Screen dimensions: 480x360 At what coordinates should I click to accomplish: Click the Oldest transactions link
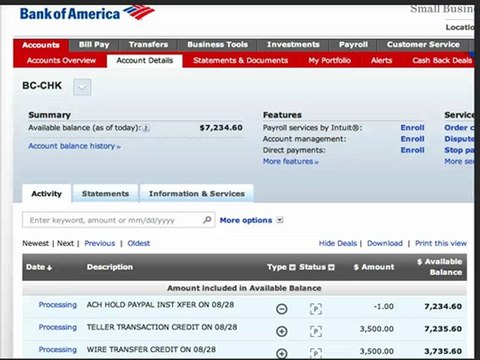point(139,243)
